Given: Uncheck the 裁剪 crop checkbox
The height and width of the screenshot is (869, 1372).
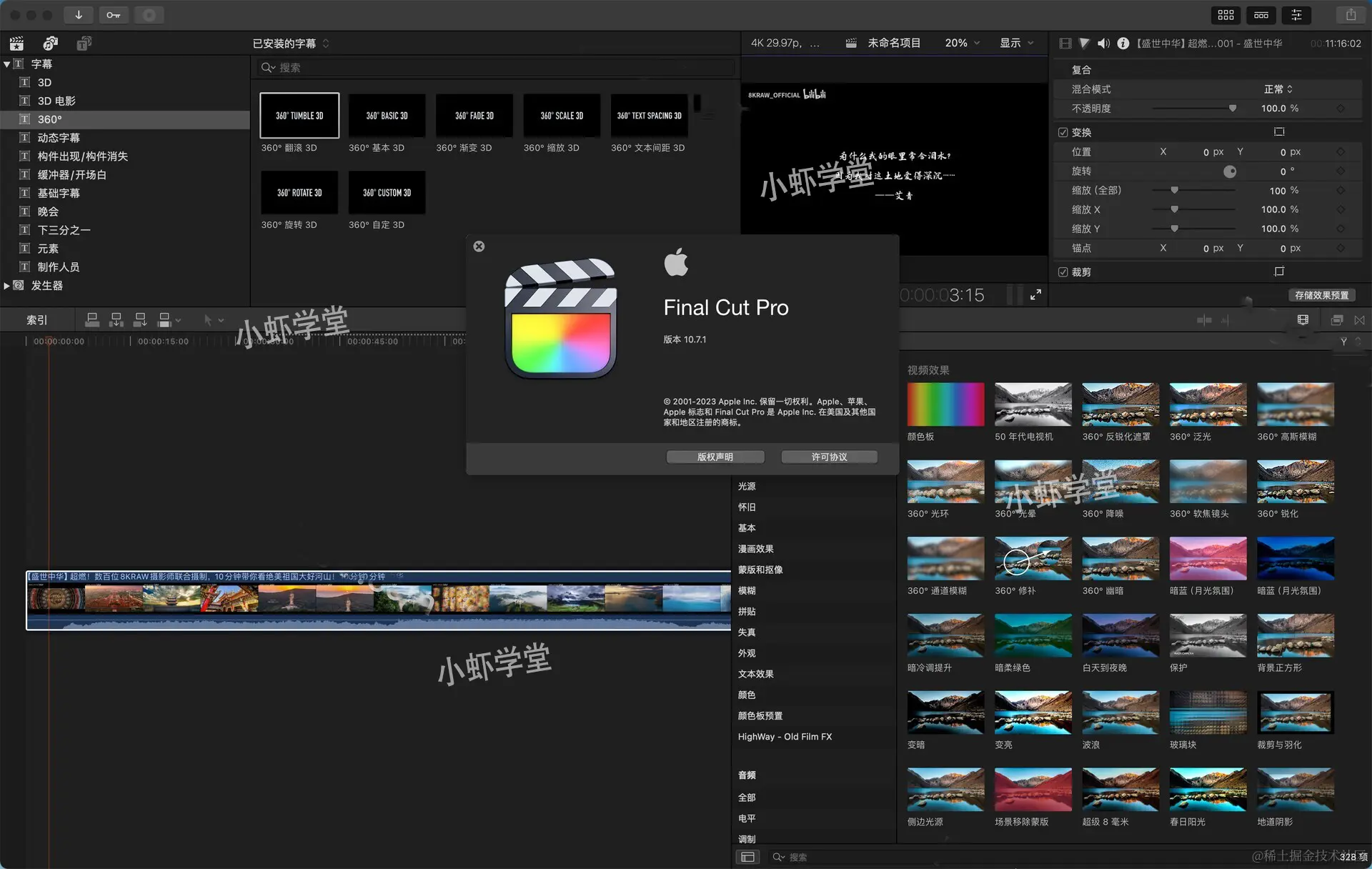Looking at the screenshot, I should click(1063, 272).
